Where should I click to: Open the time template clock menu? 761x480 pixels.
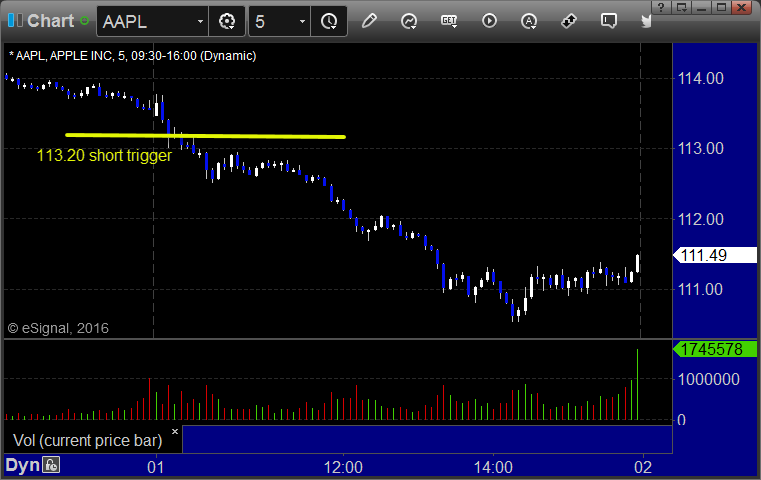pos(329,21)
